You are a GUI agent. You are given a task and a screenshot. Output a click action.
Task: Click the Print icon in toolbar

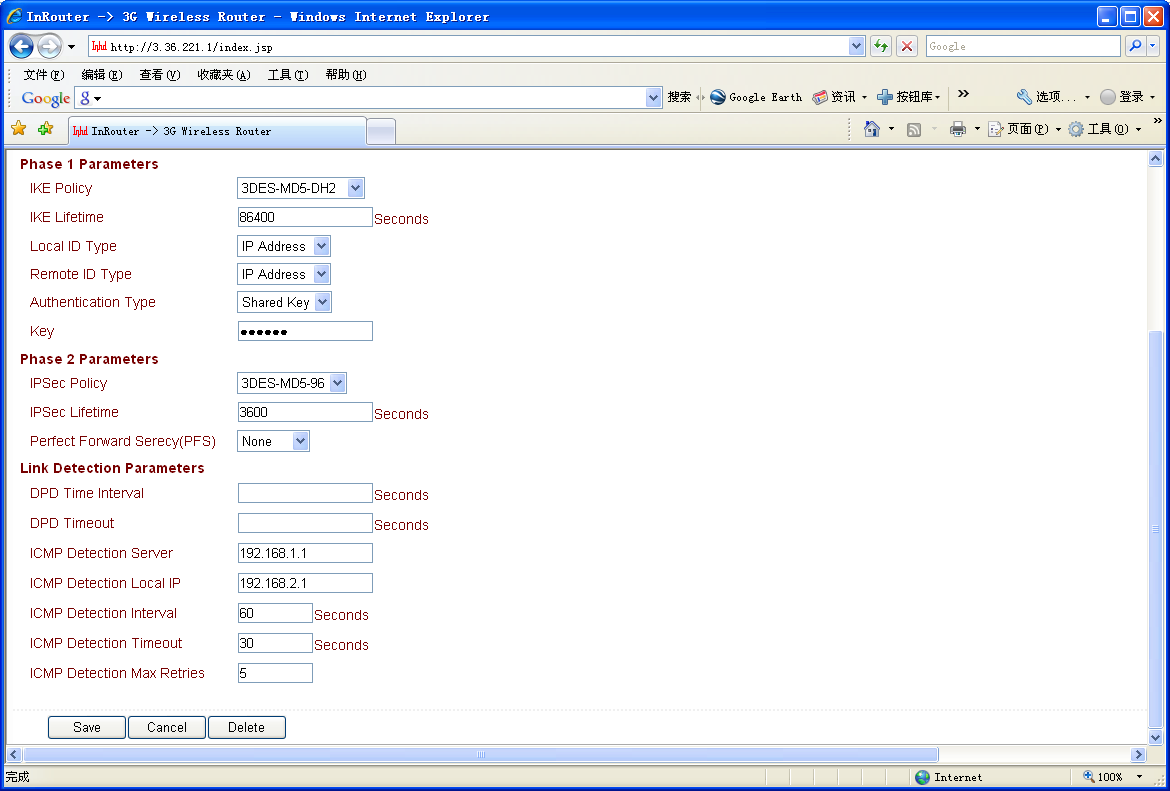(x=957, y=129)
